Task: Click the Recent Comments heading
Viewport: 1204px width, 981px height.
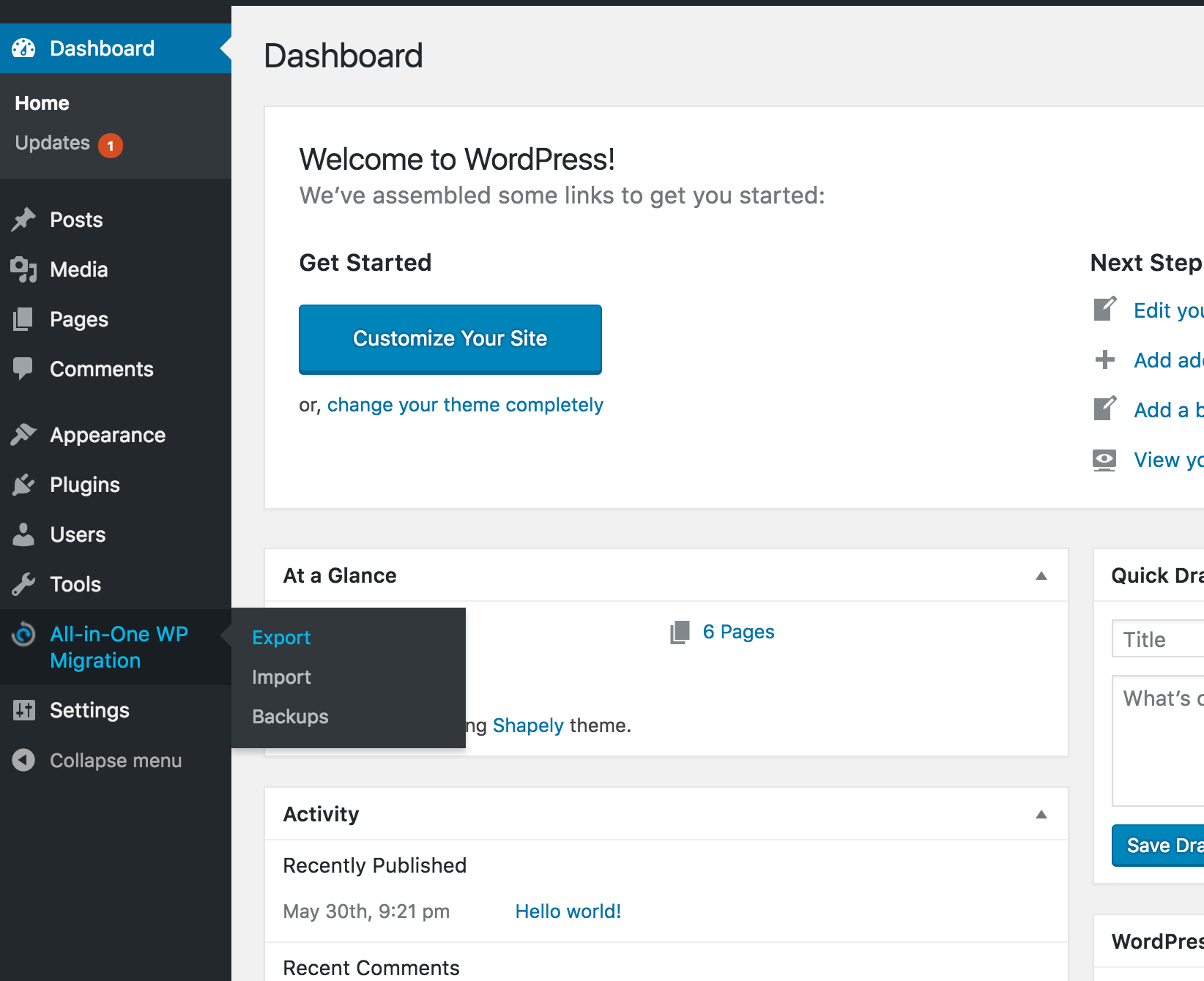Action: tap(371, 968)
